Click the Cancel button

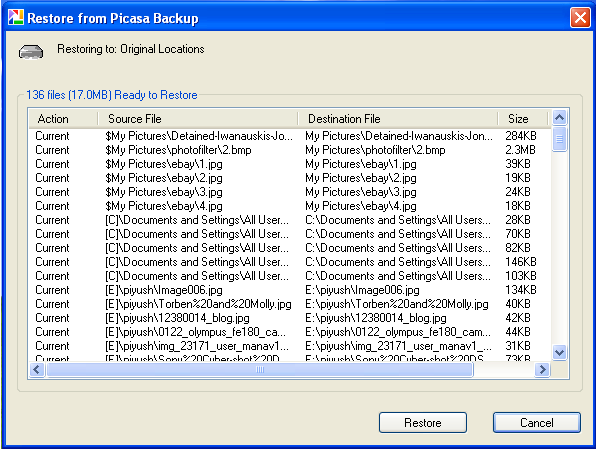(x=537, y=423)
